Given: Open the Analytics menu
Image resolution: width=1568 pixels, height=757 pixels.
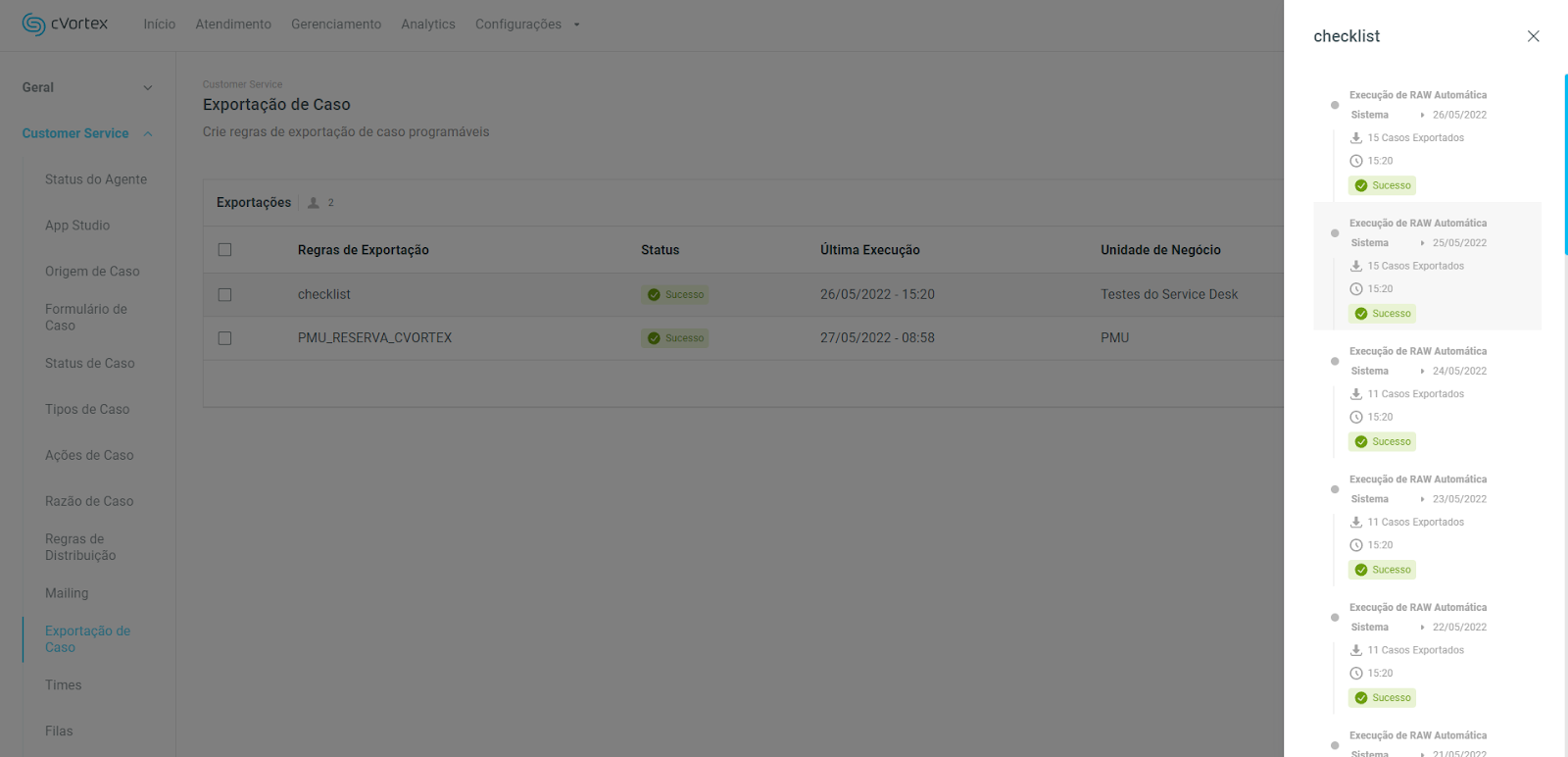Looking at the screenshot, I should tap(427, 25).
